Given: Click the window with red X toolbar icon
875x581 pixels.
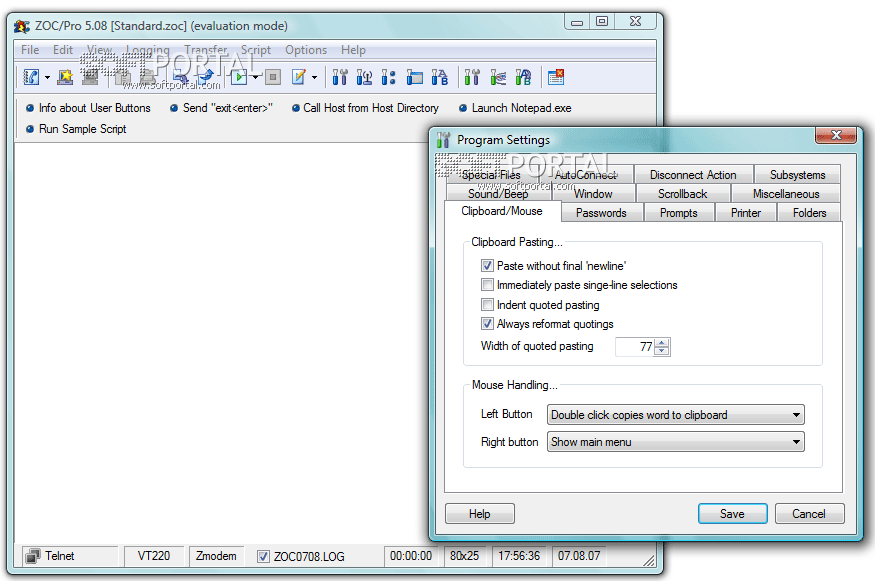Looking at the screenshot, I should (x=556, y=77).
